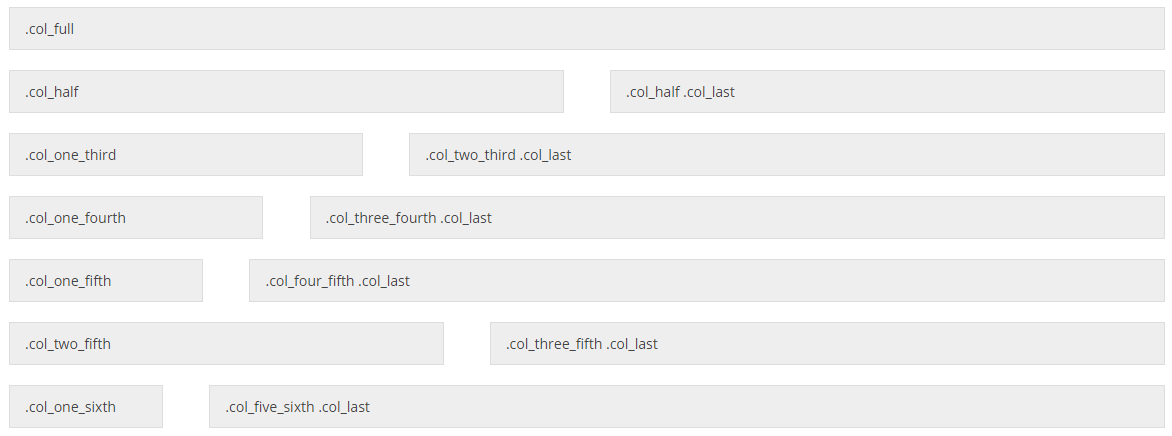The image size is (1172, 436).
Task: Select the .col_two_fifth column box
Action: 226,344
